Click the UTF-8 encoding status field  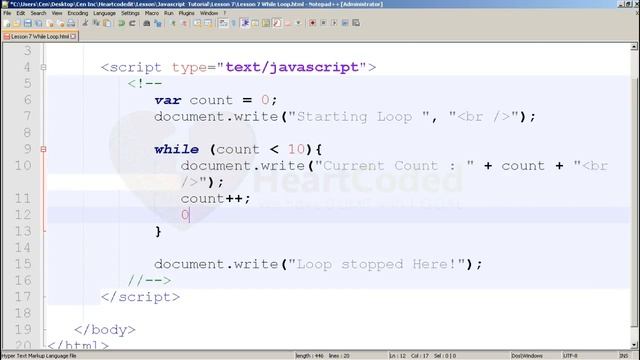click(x=570, y=356)
